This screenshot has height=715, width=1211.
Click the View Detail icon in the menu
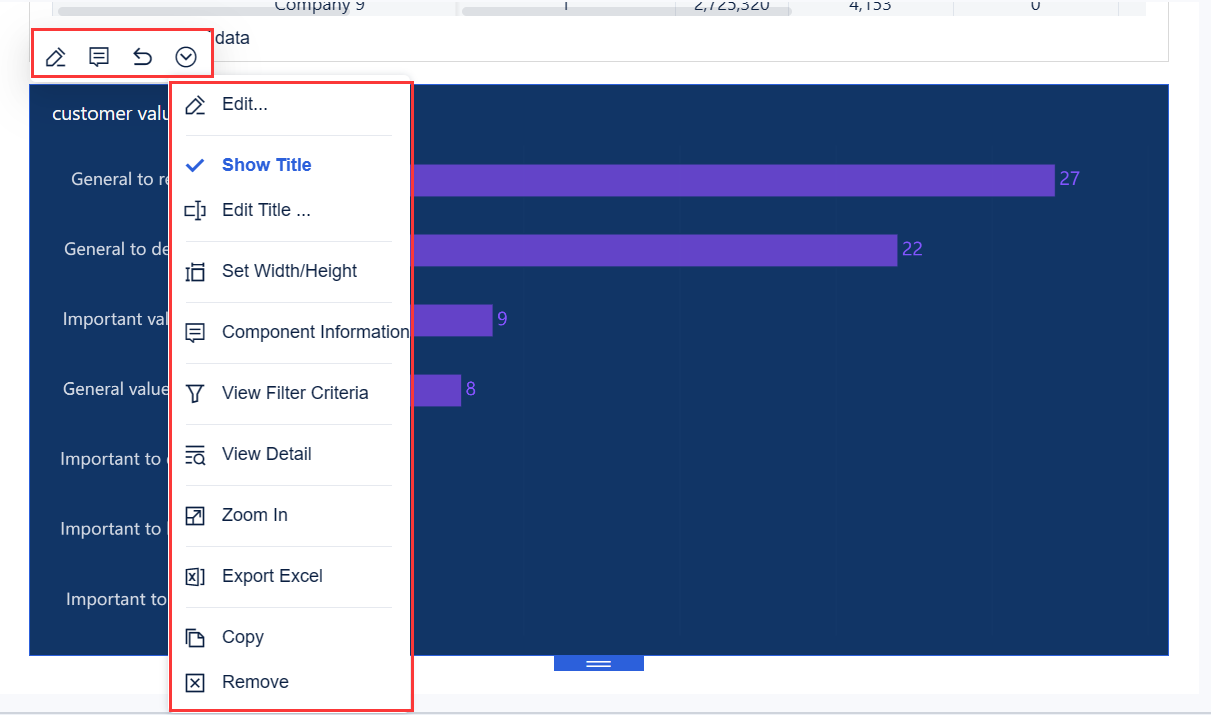click(x=194, y=454)
